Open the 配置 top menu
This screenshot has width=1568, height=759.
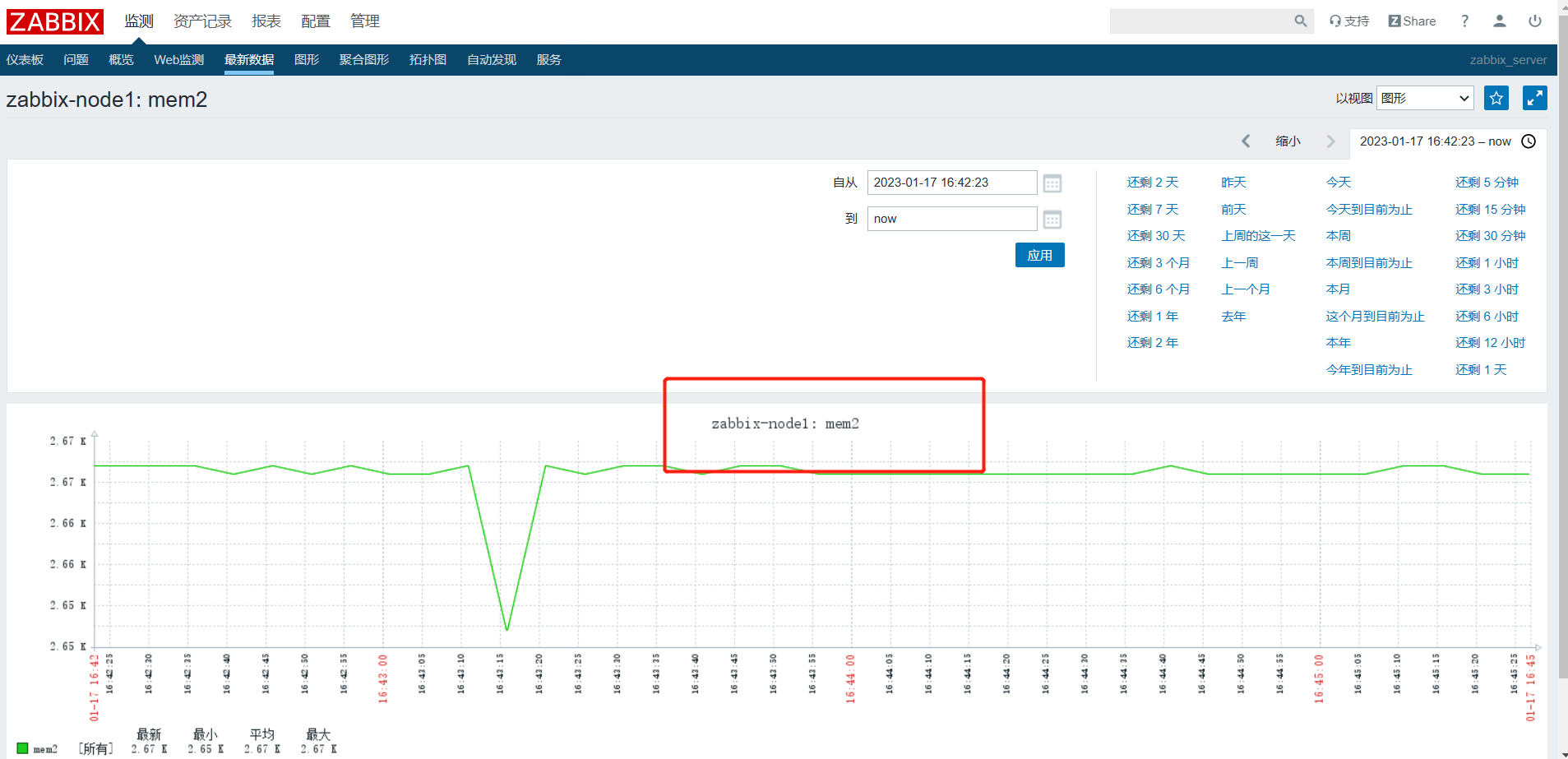click(x=316, y=21)
